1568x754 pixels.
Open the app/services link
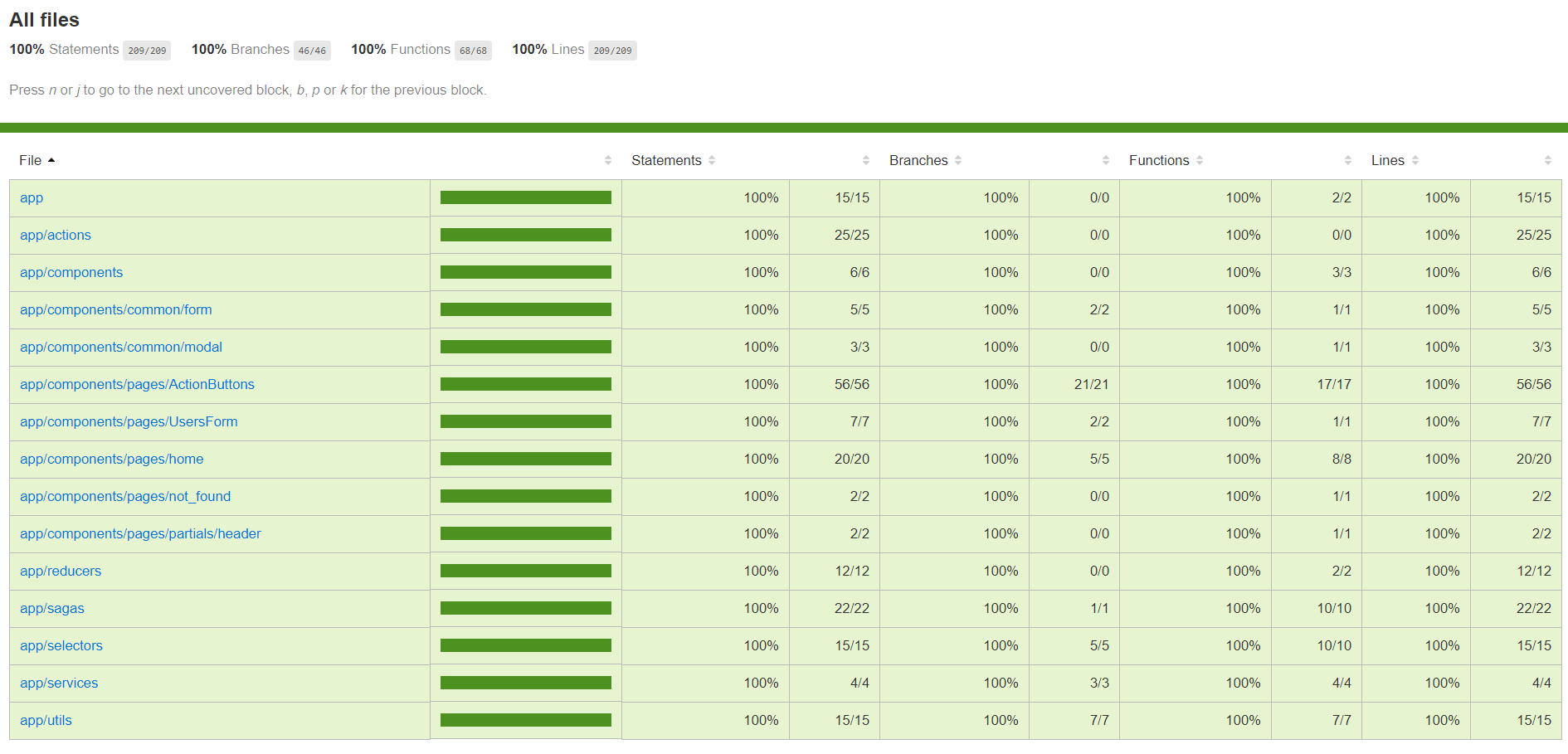(x=59, y=683)
